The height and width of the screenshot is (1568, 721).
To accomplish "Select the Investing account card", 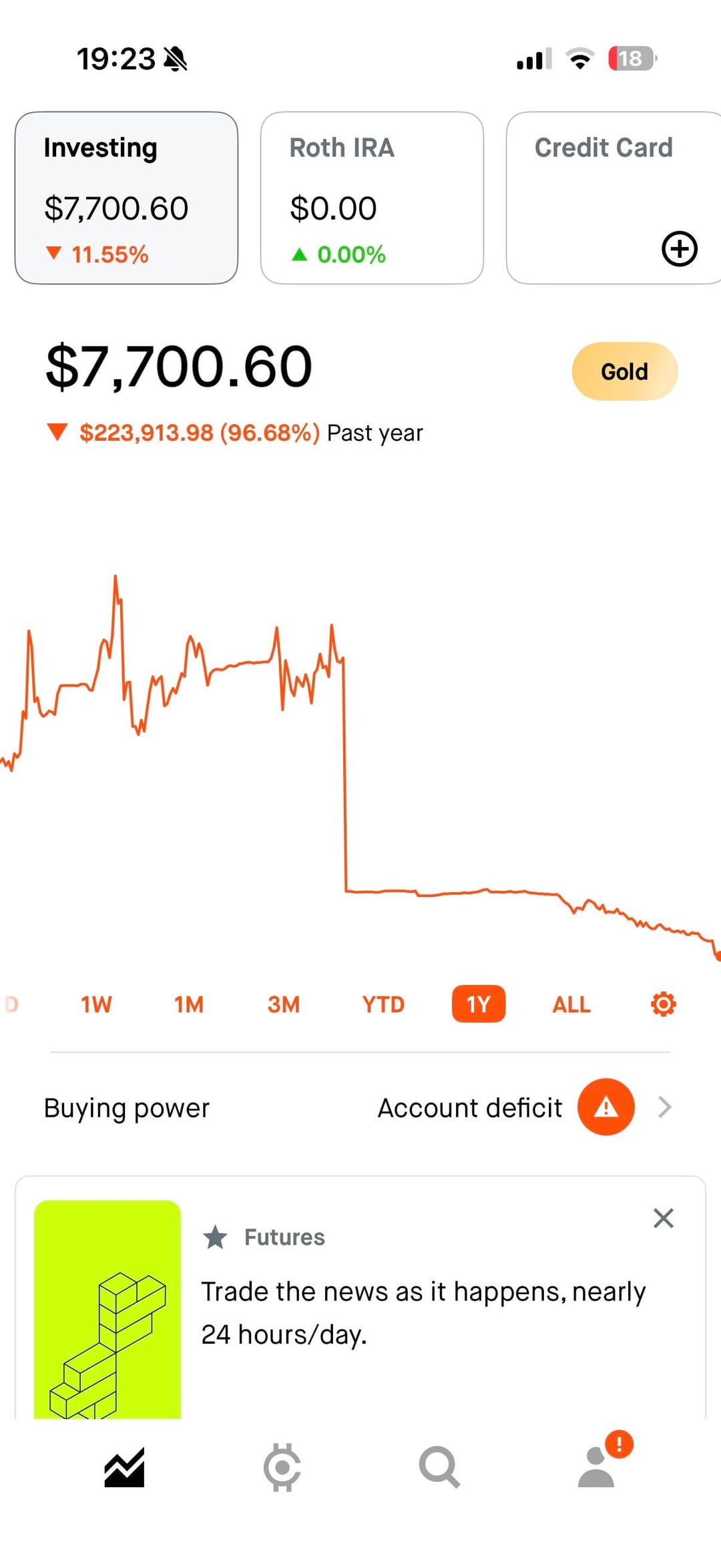I will click(x=126, y=198).
